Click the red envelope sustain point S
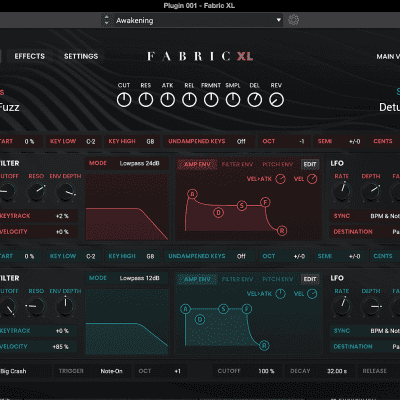 (242, 206)
